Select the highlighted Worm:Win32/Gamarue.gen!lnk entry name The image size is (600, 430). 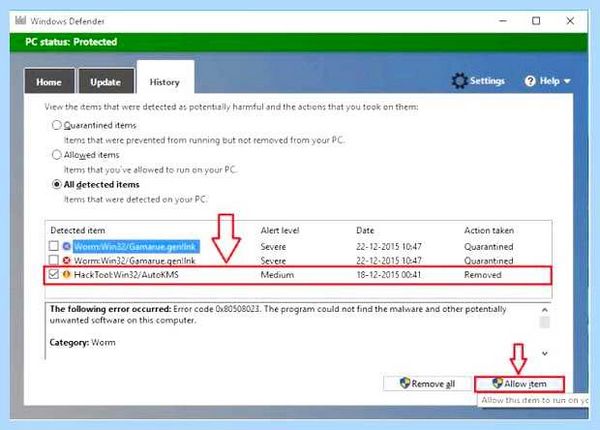[x=136, y=246]
